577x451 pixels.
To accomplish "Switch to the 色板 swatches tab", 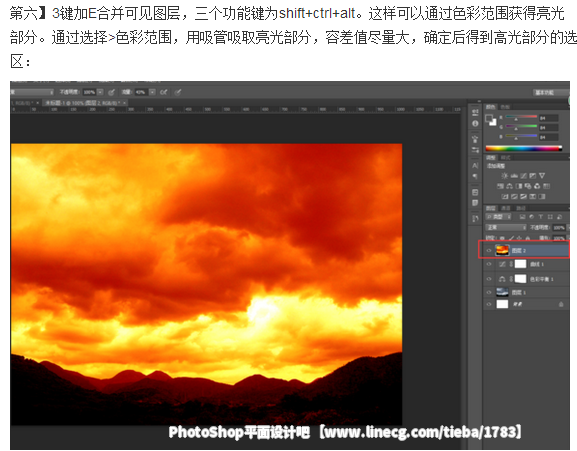I will tap(505, 107).
